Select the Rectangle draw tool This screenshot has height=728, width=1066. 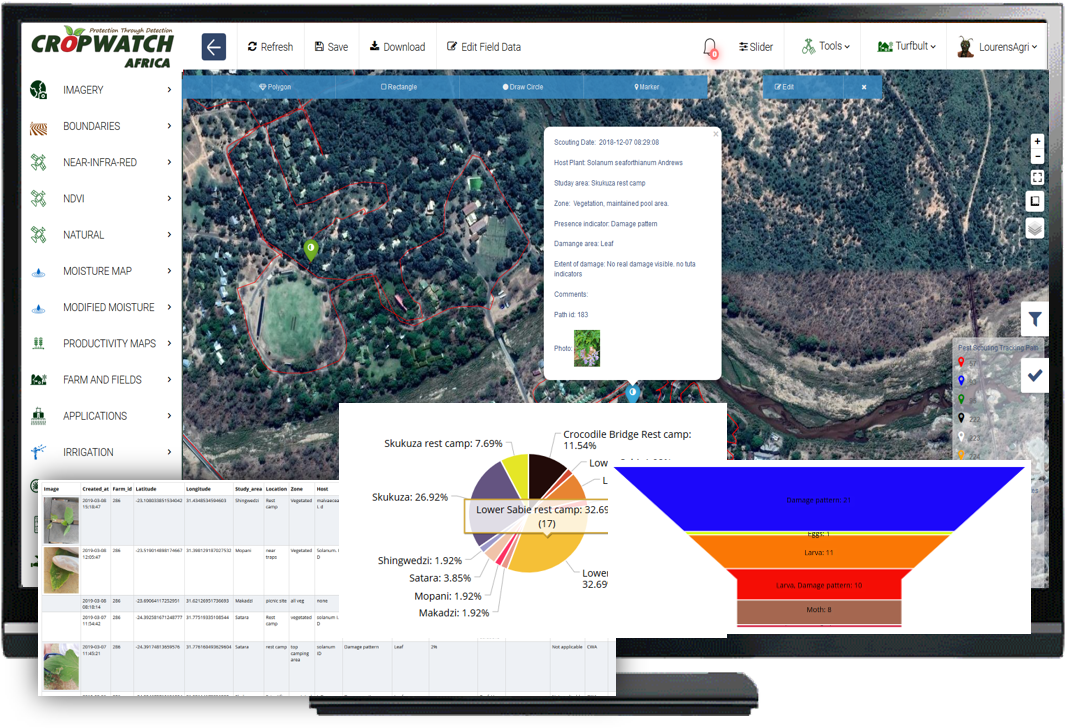coord(399,87)
